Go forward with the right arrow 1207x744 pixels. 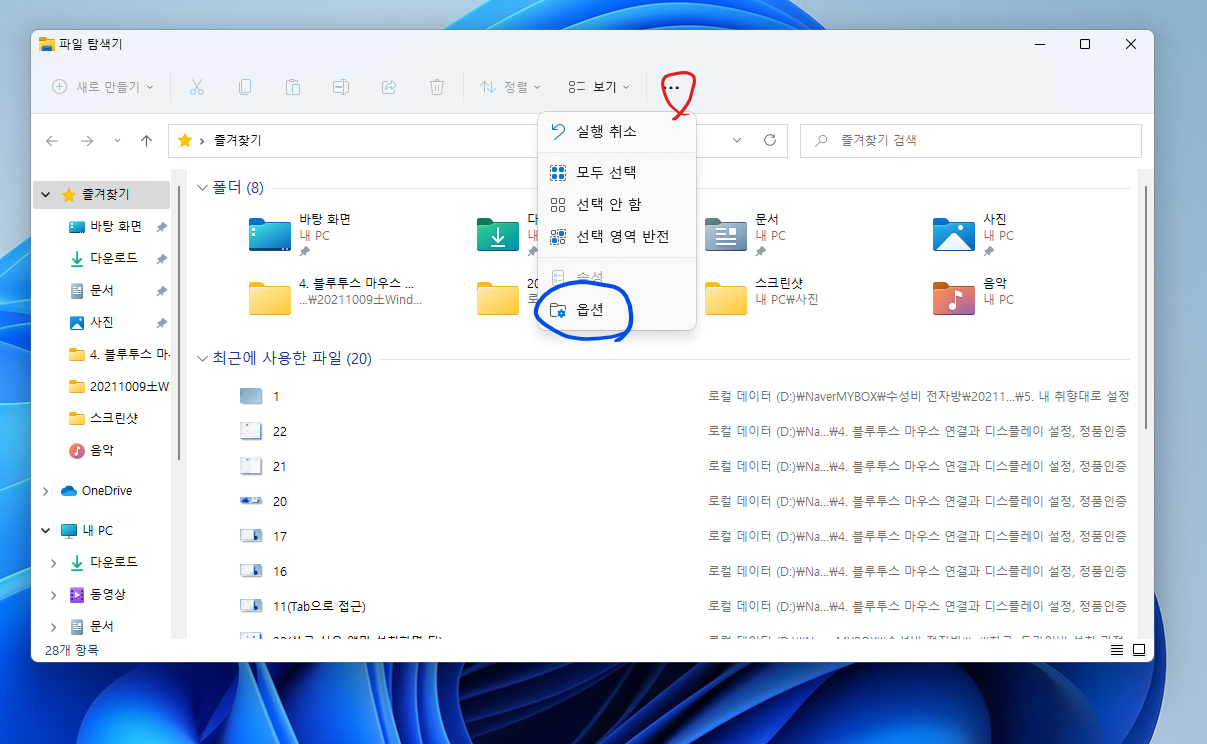87,141
